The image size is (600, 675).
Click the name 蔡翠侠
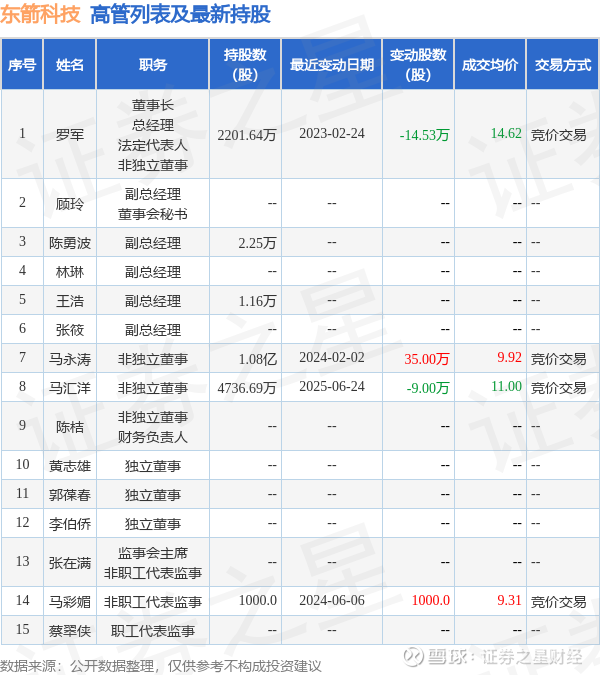click(70, 631)
